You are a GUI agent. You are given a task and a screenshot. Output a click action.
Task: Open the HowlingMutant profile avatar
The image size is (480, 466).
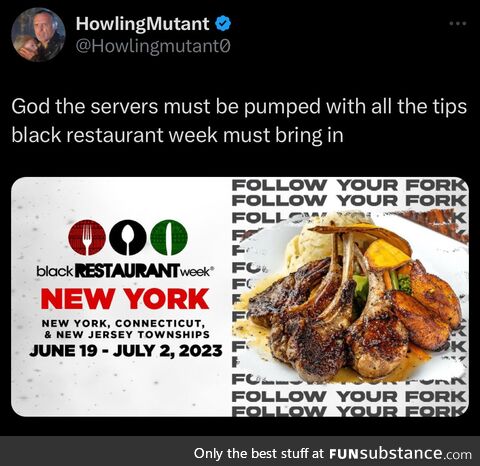click(38, 35)
